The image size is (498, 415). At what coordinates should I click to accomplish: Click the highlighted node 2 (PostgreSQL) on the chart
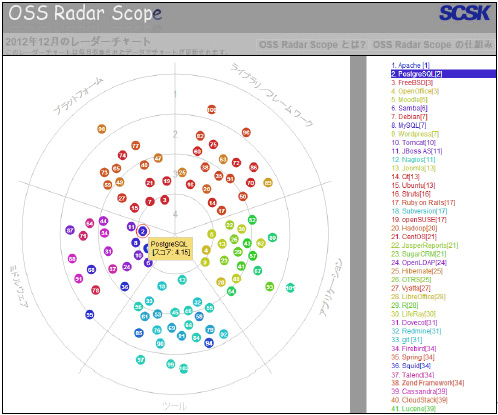[143, 231]
